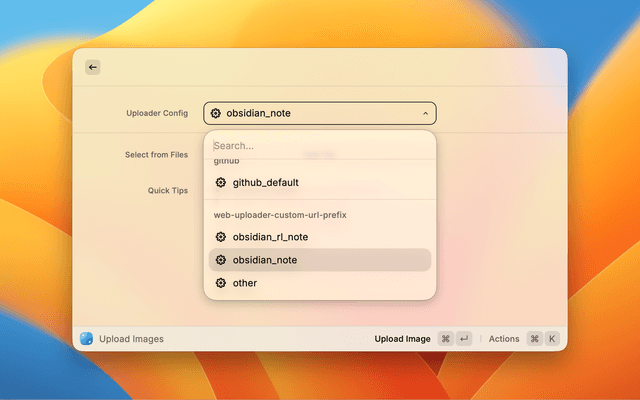Click the K key icon beside Actions

551,339
